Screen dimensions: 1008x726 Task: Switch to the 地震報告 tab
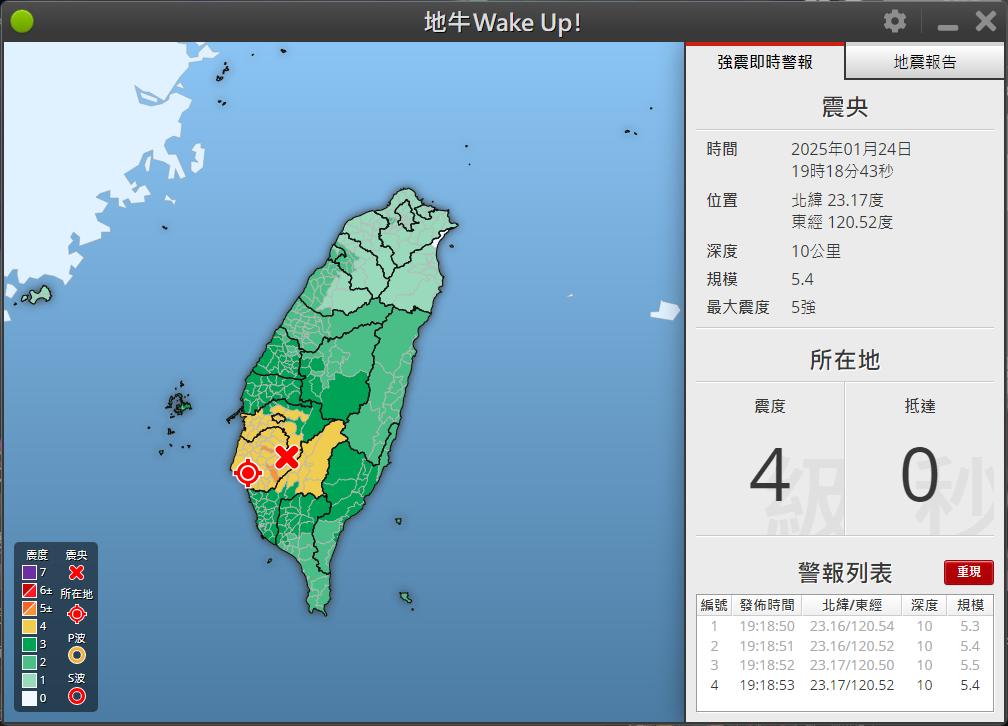click(924, 62)
